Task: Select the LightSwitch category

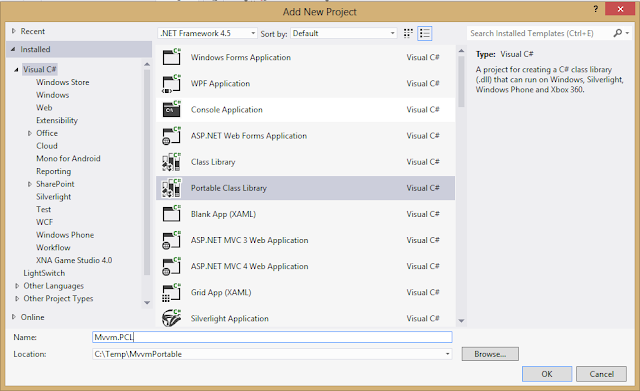Action: pyautogui.click(x=44, y=273)
